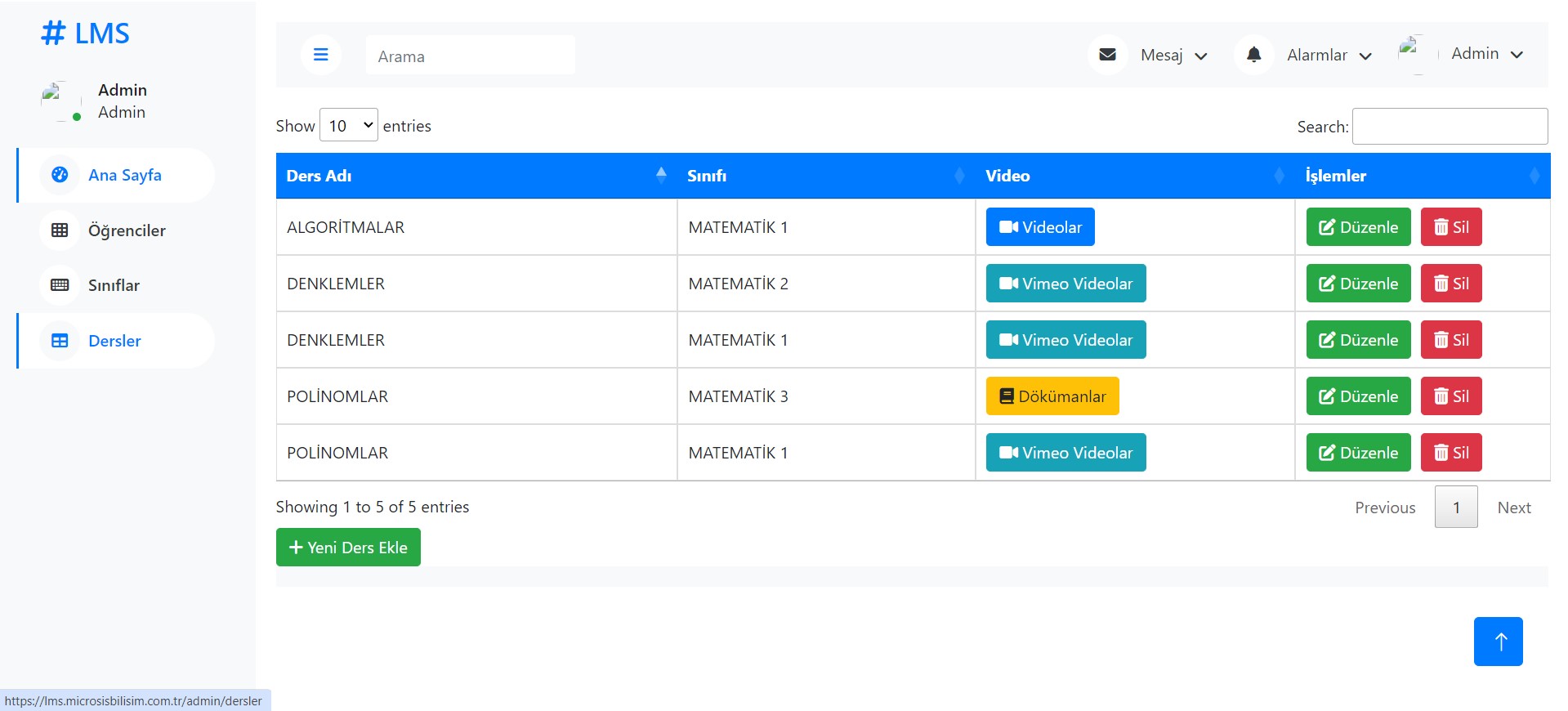Click the Admin avatar in top bar
The height and width of the screenshot is (711, 1568).
point(1411,52)
